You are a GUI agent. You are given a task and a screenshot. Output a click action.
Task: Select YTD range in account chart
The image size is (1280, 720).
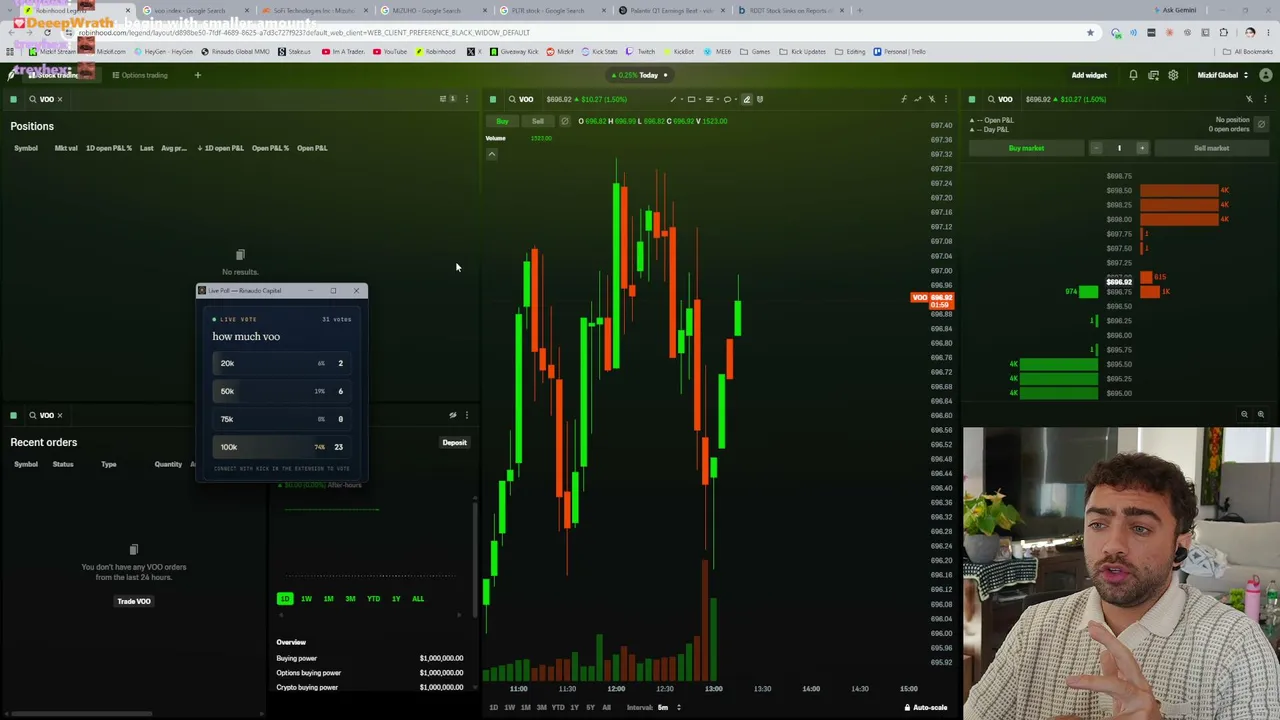pos(373,599)
